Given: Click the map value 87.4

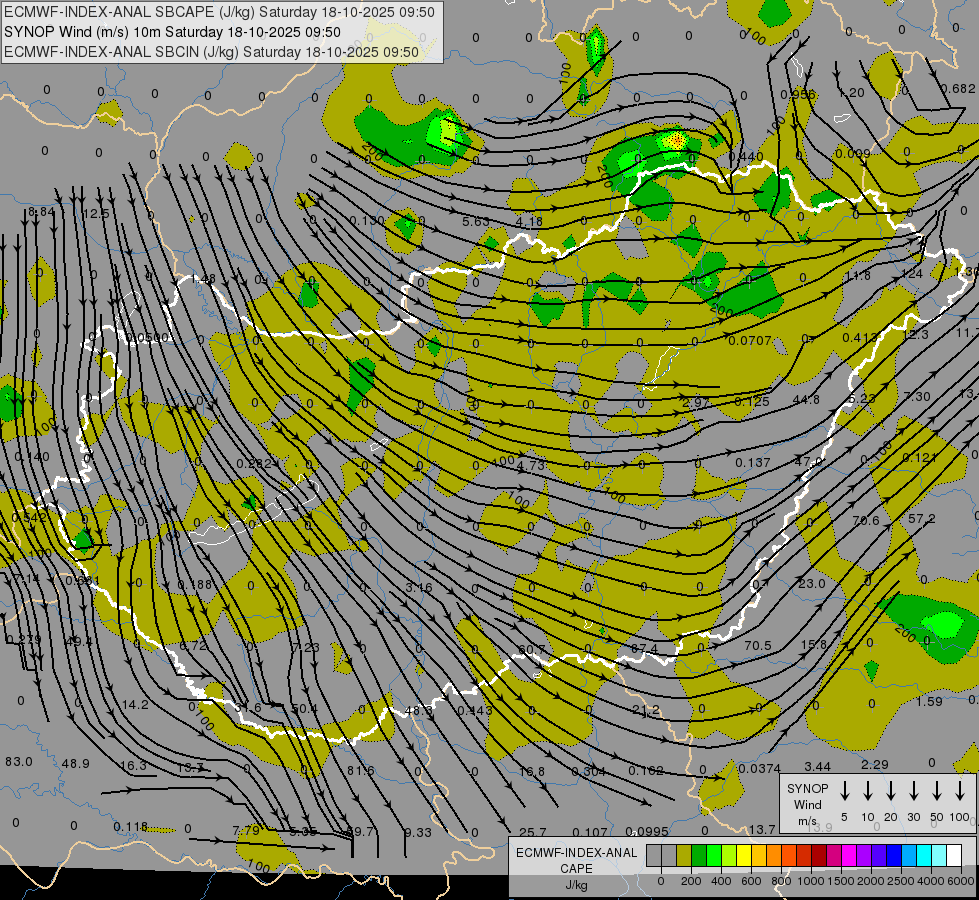Looking at the screenshot, I should click(x=644, y=649).
